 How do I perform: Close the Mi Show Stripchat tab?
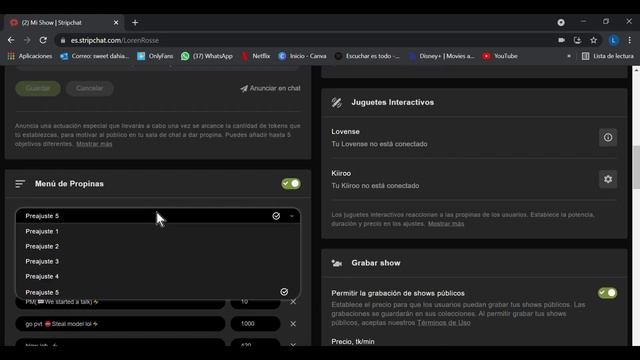(x=116, y=23)
